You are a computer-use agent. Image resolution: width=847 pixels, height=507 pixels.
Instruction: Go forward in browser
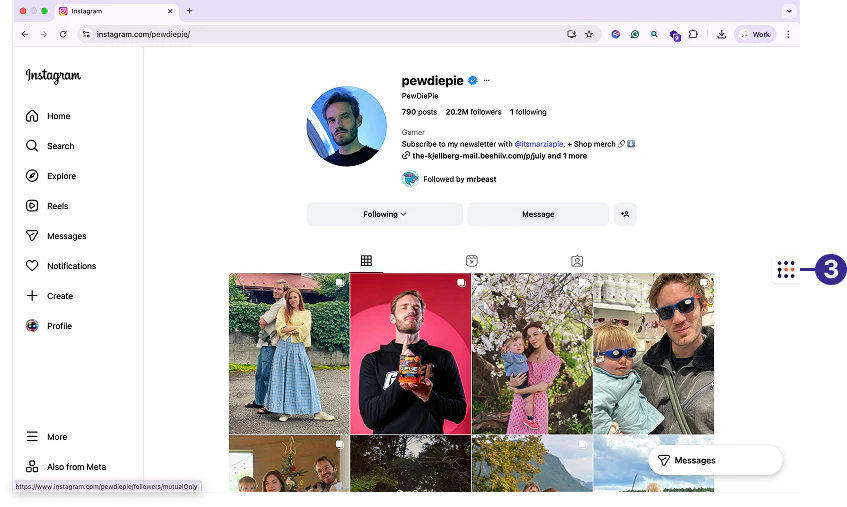click(x=44, y=34)
